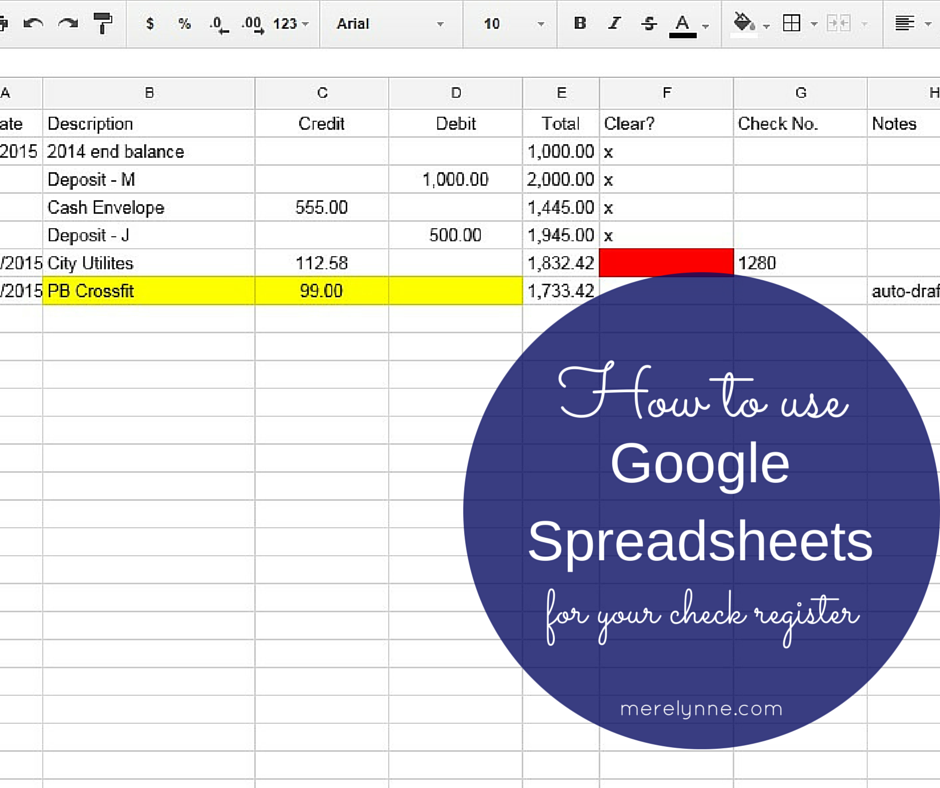Select column G header
The width and height of the screenshot is (940, 788).
(x=800, y=93)
